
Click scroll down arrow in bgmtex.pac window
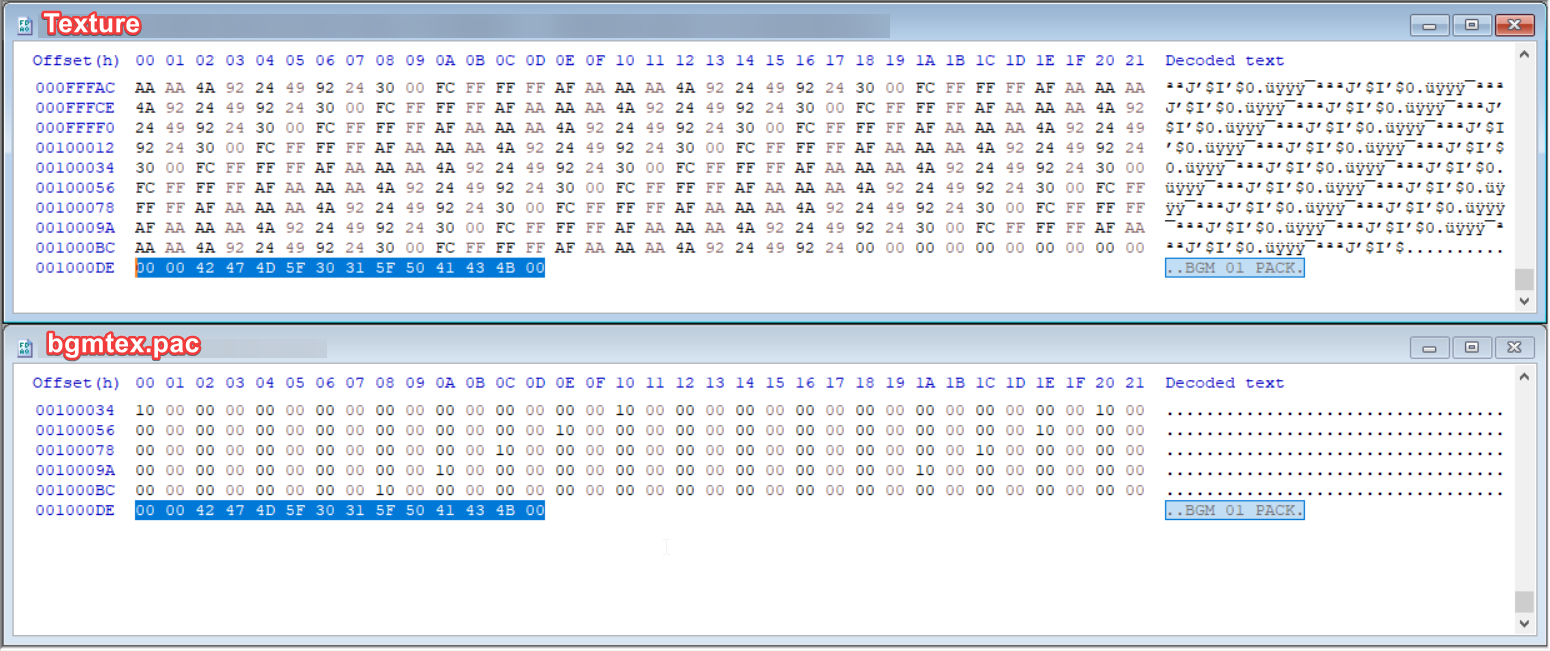click(x=1524, y=623)
